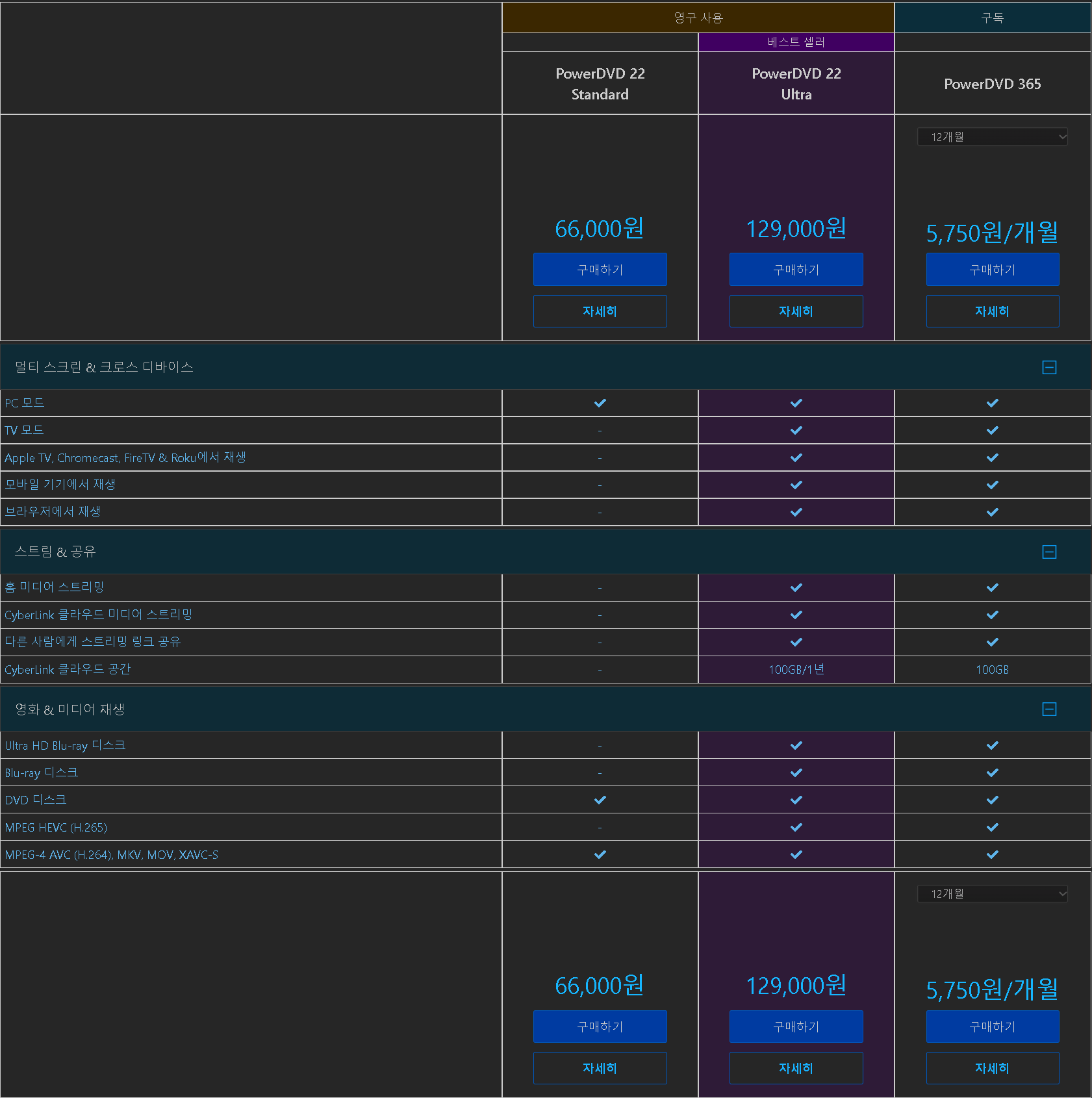Click top 자세히 under Ultra 129,000원

[796, 311]
